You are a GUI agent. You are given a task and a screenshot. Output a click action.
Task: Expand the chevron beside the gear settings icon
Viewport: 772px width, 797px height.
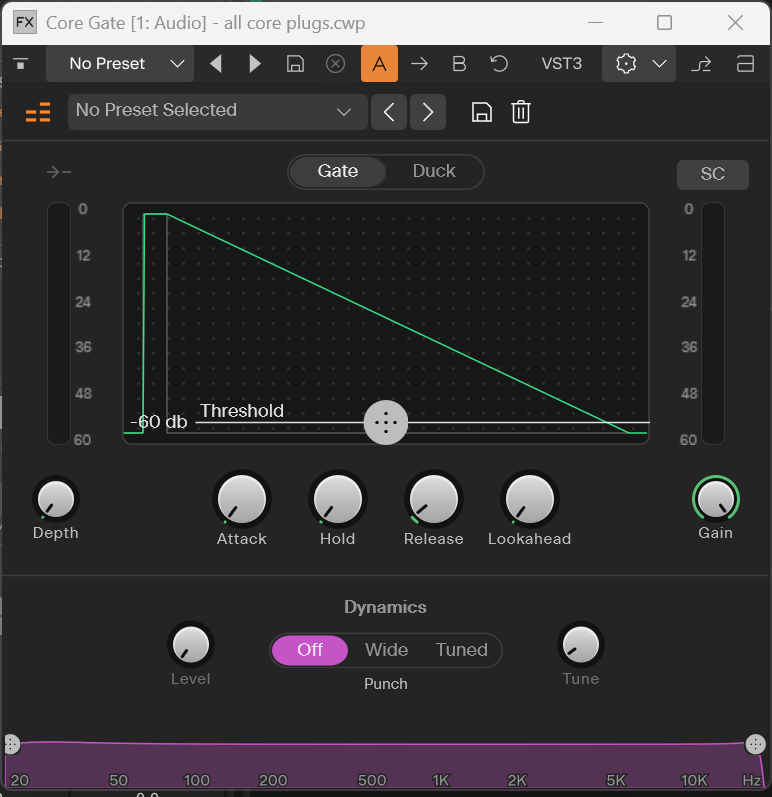[x=659, y=64]
